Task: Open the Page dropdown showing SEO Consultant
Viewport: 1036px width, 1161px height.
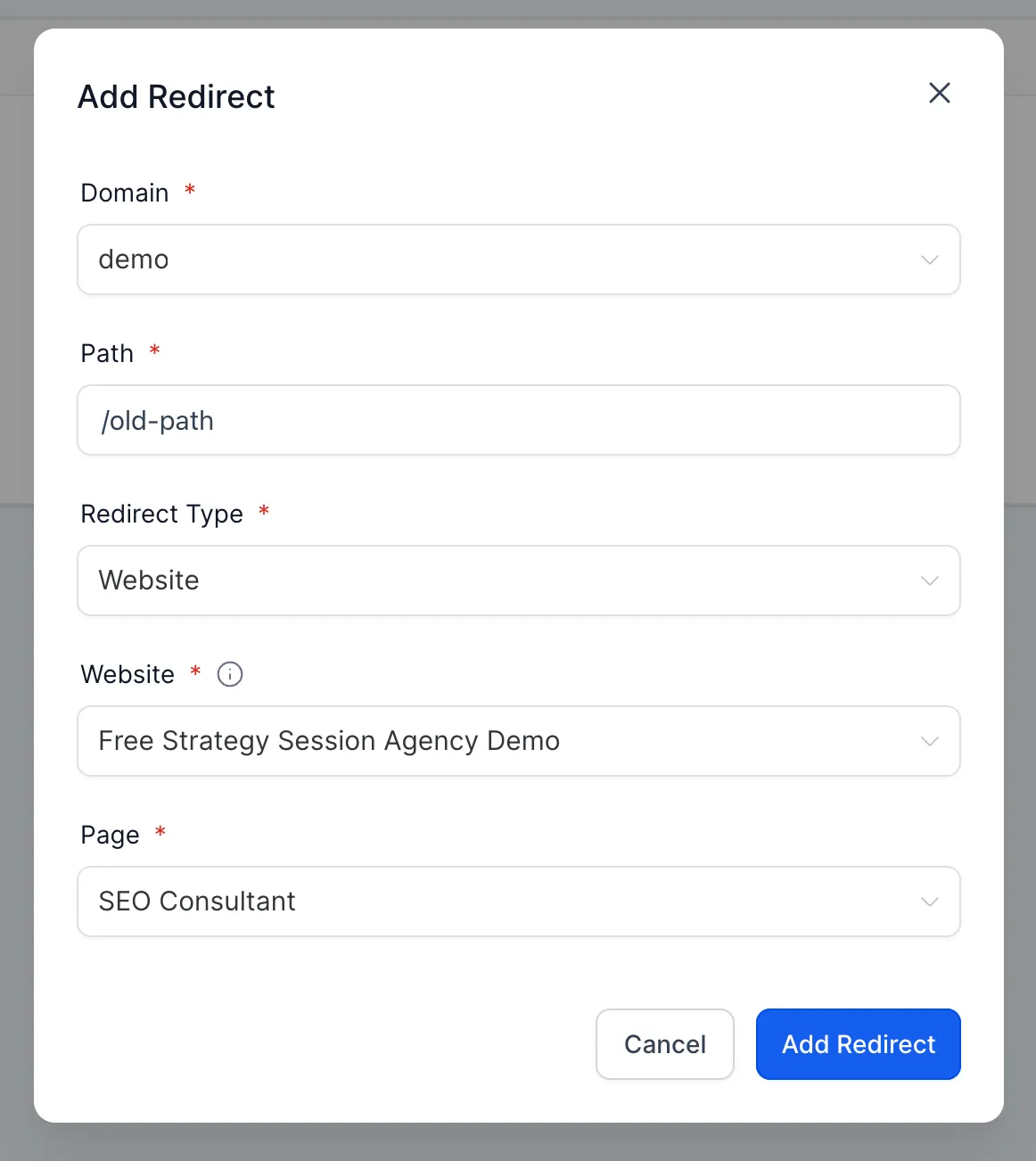Action: 499,902
